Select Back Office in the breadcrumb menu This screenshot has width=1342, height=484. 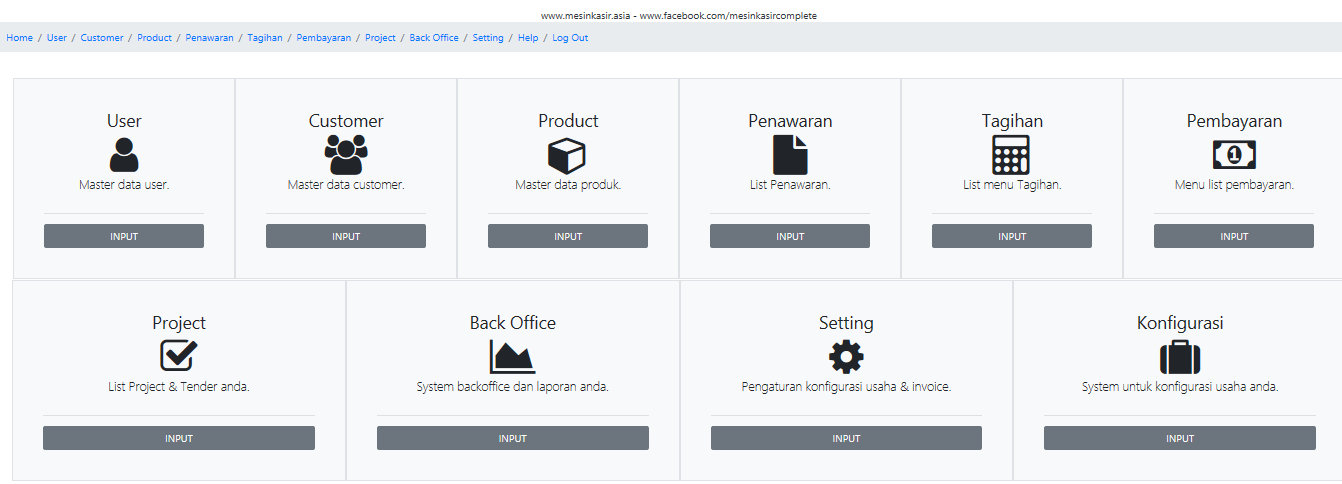[434, 38]
